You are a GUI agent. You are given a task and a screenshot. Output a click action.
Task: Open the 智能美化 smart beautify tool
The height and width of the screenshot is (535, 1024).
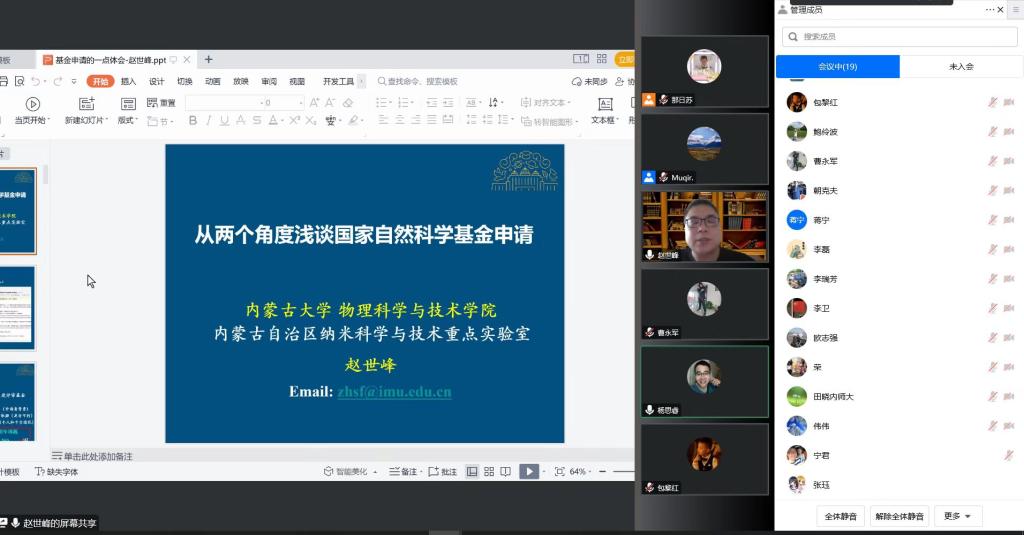[345, 472]
